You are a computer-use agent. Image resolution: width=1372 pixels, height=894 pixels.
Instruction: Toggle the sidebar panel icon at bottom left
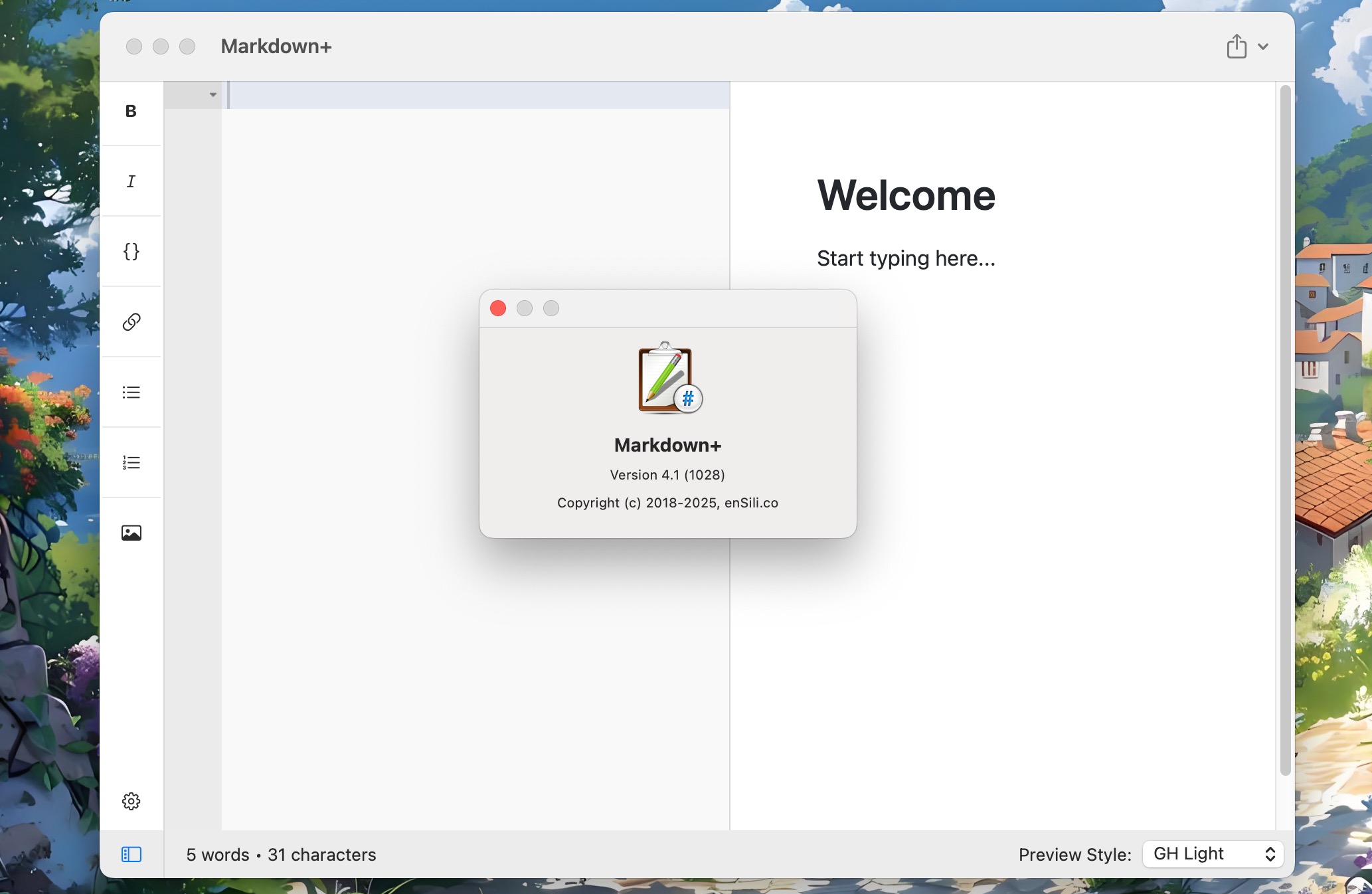click(x=131, y=854)
